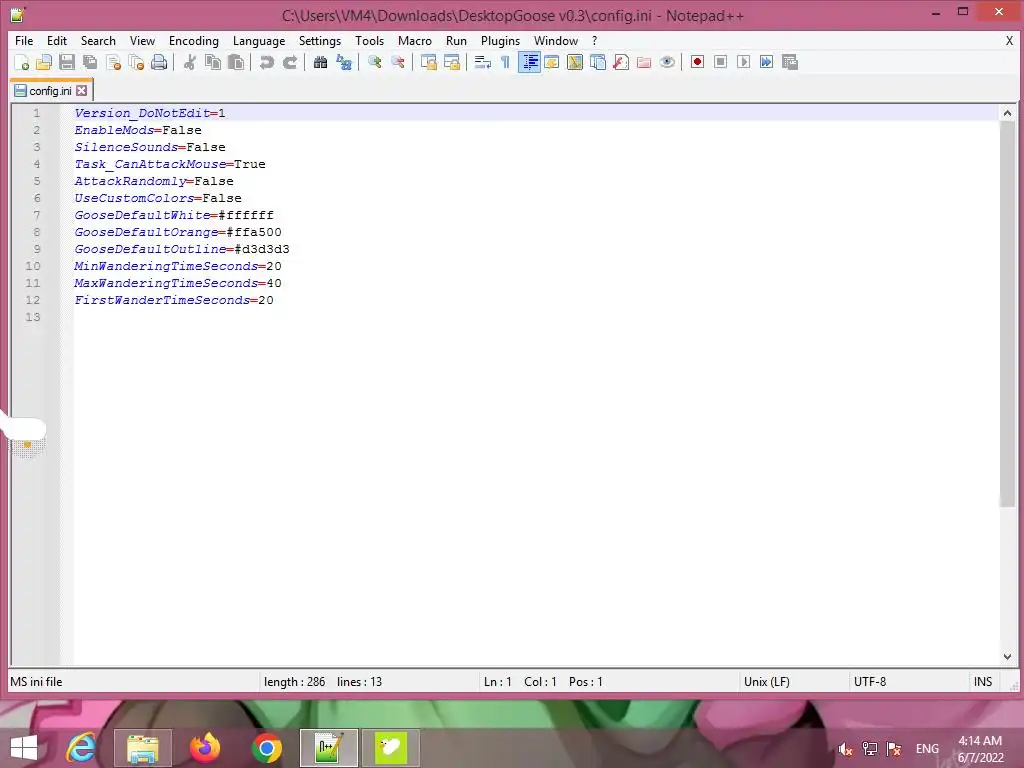1024x768 pixels.
Task: Select the config.ini tab
Action: point(50,91)
